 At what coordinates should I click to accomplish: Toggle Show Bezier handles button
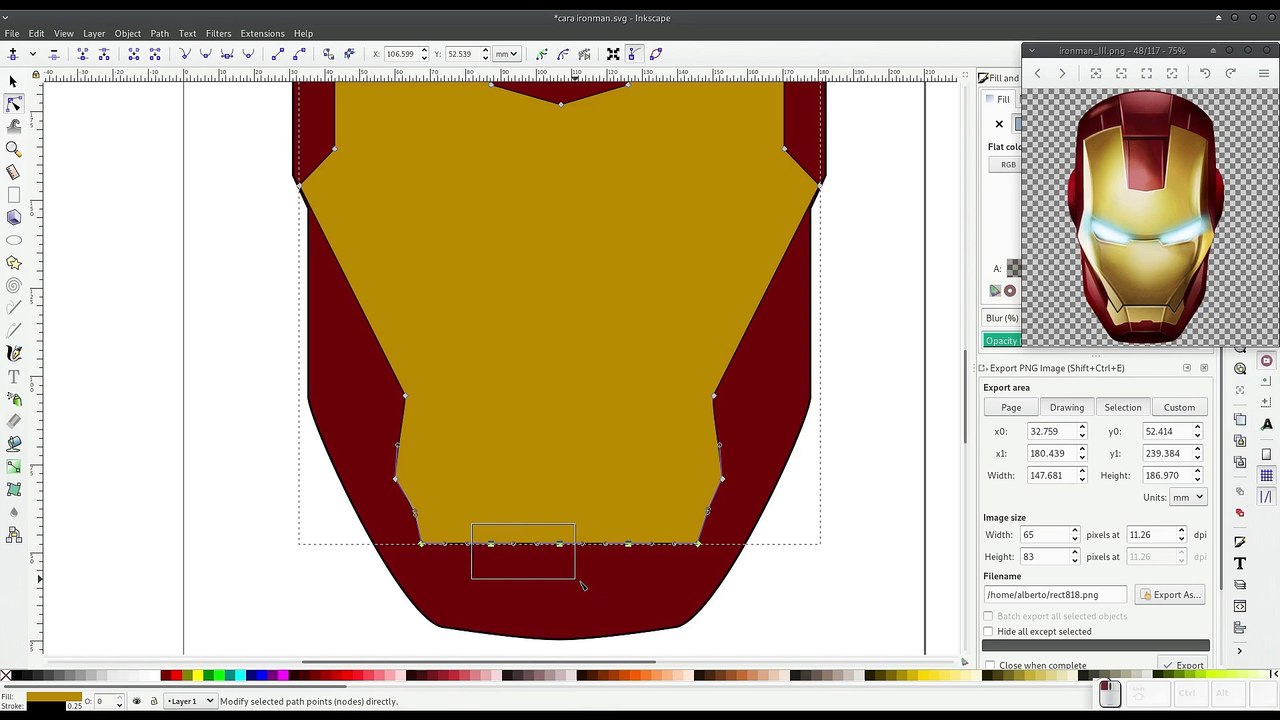pyautogui.click(x=634, y=54)
